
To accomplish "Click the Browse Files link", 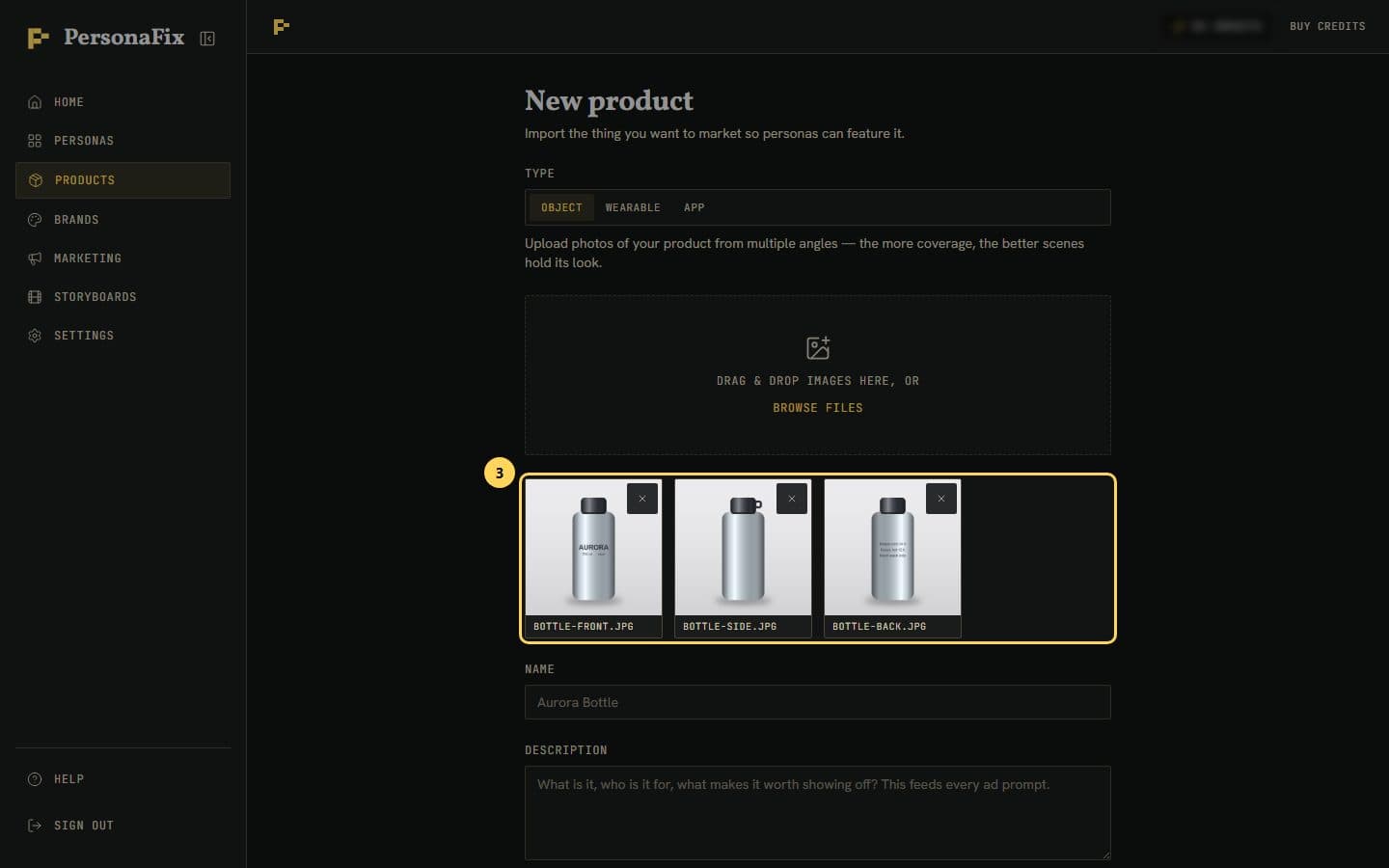I will coord(818,408).
